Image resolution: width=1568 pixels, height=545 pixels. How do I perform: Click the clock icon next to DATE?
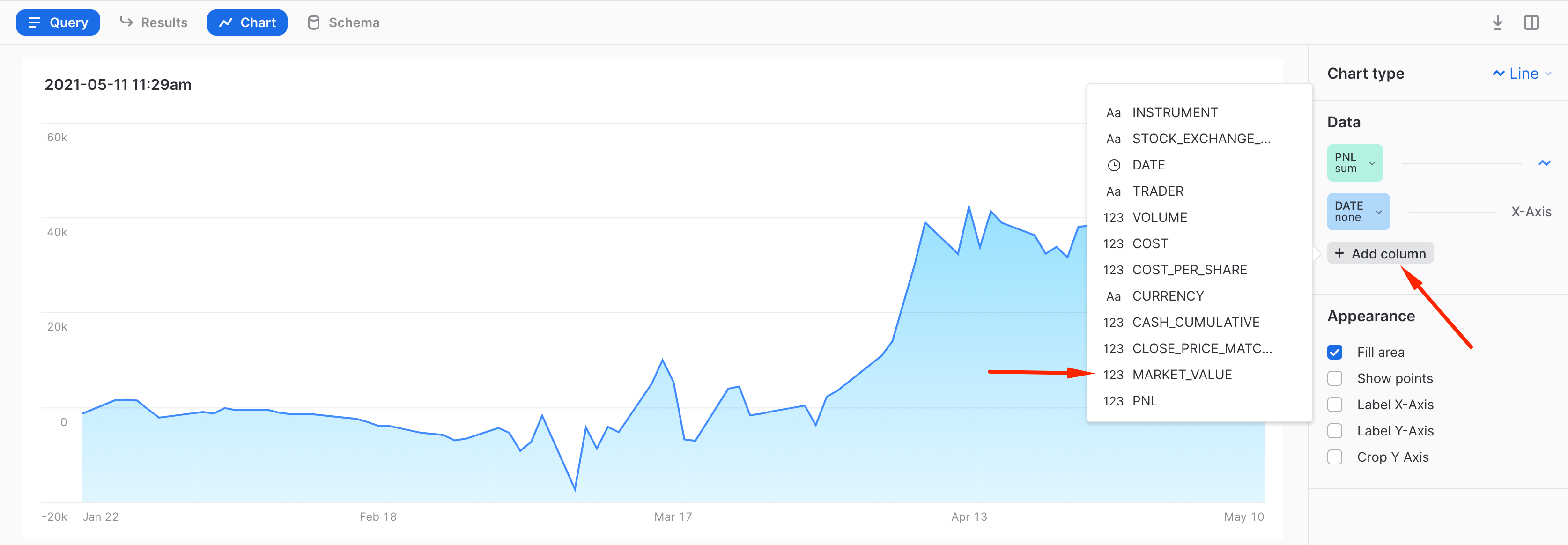[x=1113, y=165]
